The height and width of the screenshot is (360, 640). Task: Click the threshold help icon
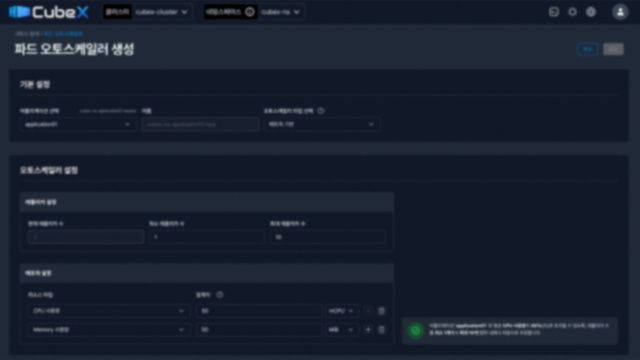pos(220,295)
